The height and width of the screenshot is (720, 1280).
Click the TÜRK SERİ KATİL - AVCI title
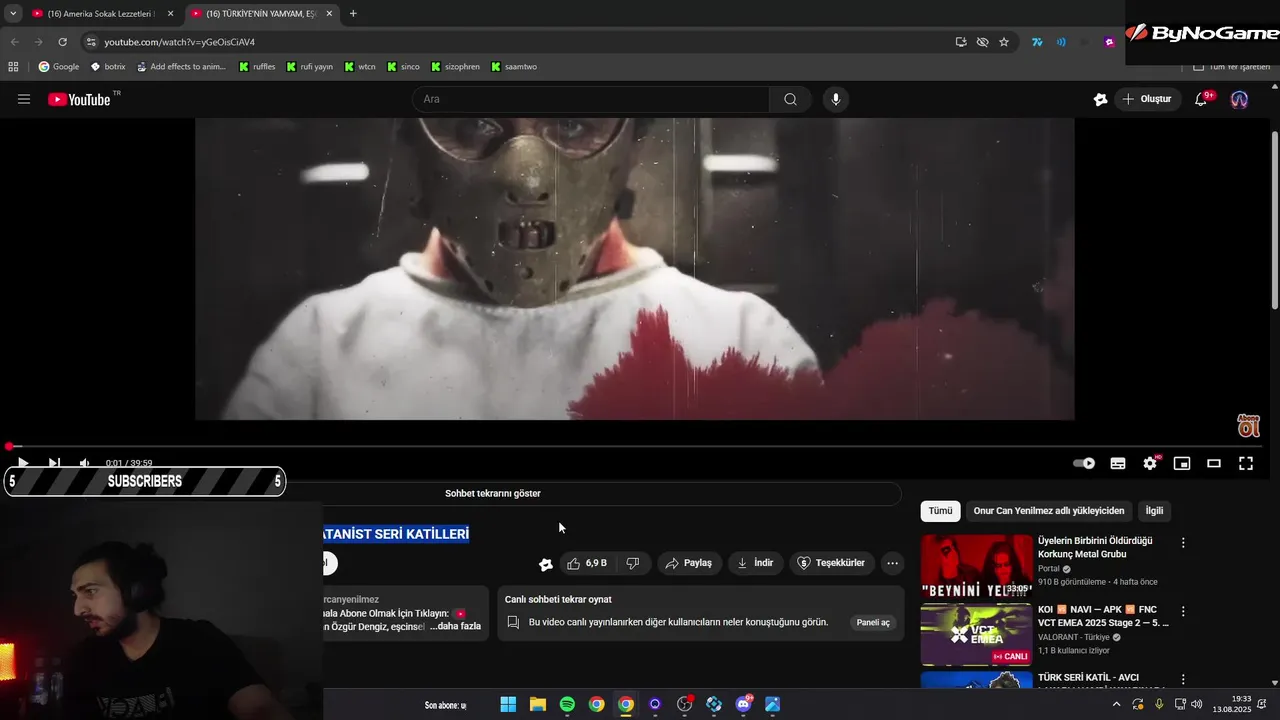1088,678
